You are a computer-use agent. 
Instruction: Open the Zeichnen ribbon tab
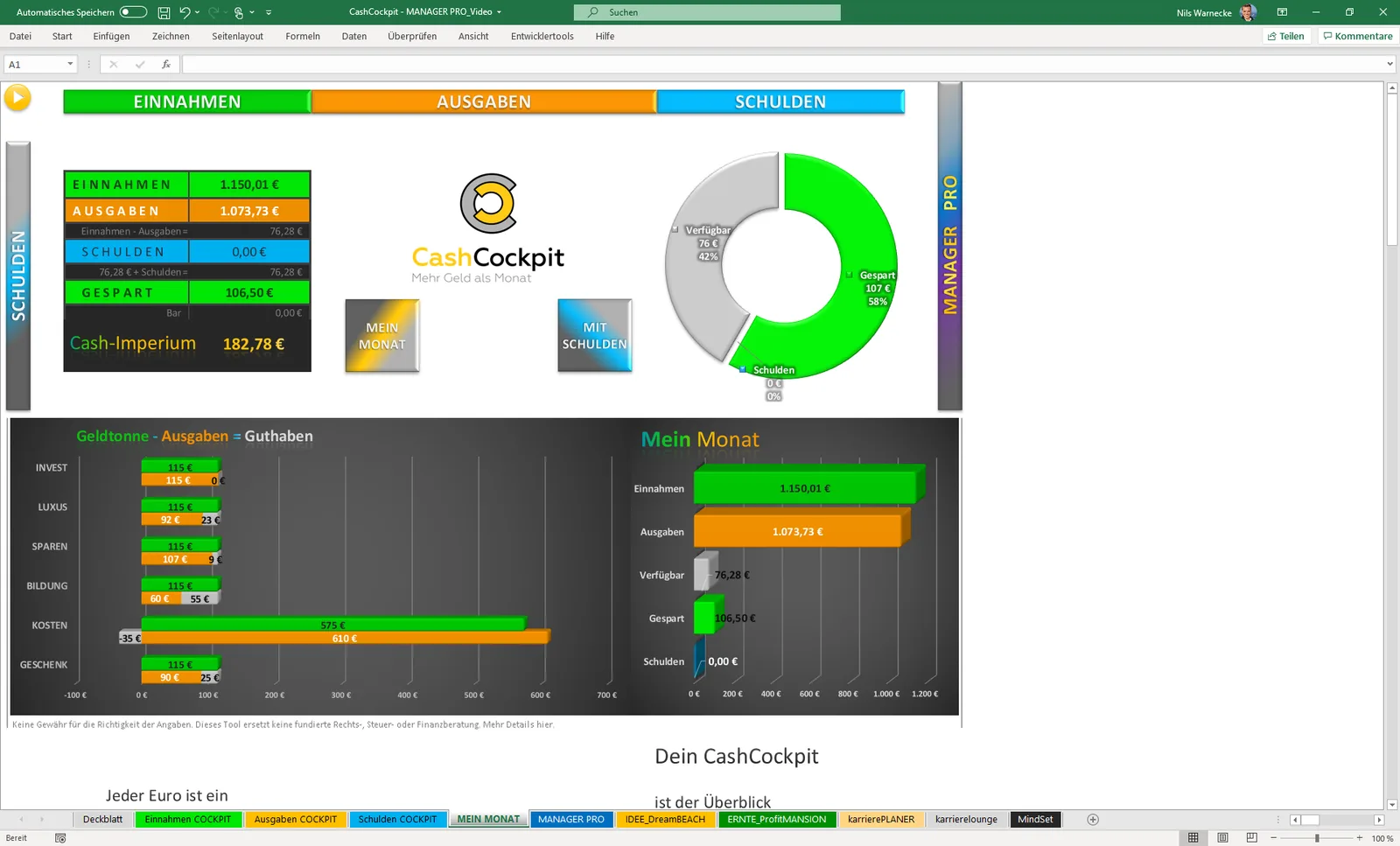pos(171,37)
